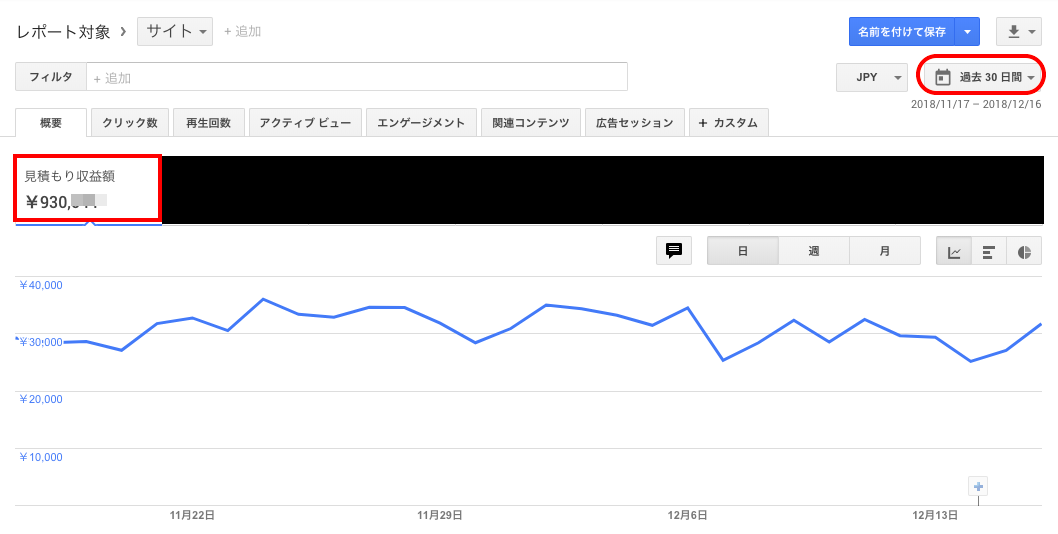Open the エンゲージメント tab
The width and height of the screenshot is (1058, 534).
(421, 123)
